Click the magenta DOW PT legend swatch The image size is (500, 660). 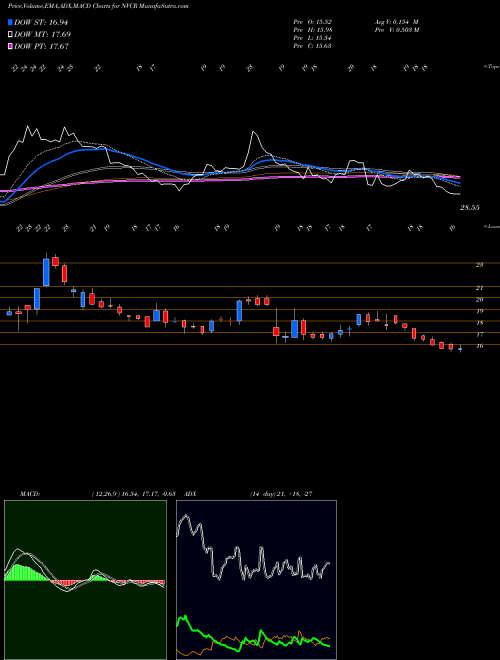(x=10, y=46)
